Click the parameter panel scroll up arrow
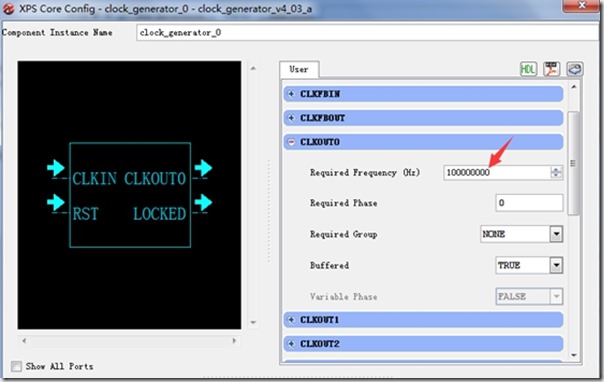The width and height of the screenshot is (604, 382). point(574,87)
